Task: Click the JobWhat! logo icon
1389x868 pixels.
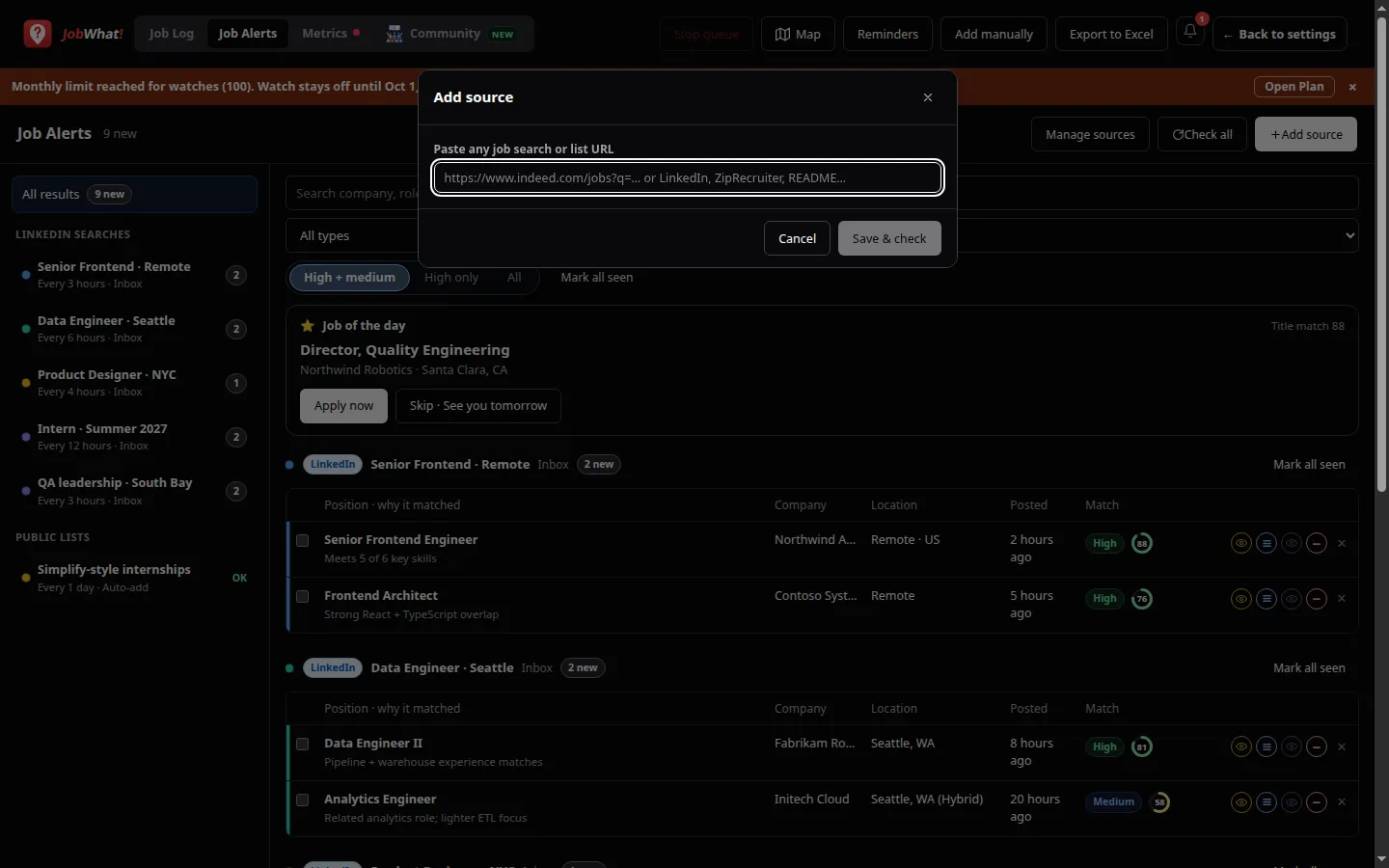Action: [38, 34]
